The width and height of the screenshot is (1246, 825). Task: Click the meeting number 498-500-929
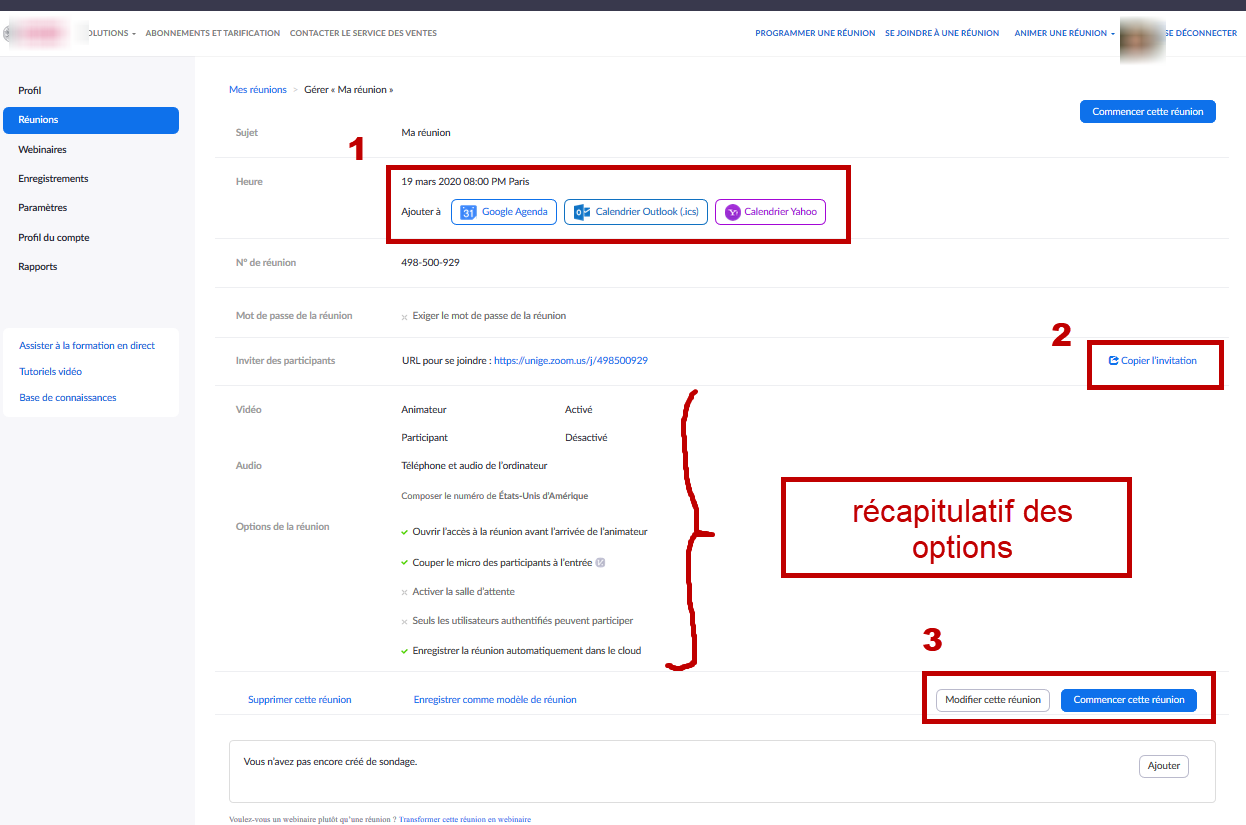click(x=430, y=263)
